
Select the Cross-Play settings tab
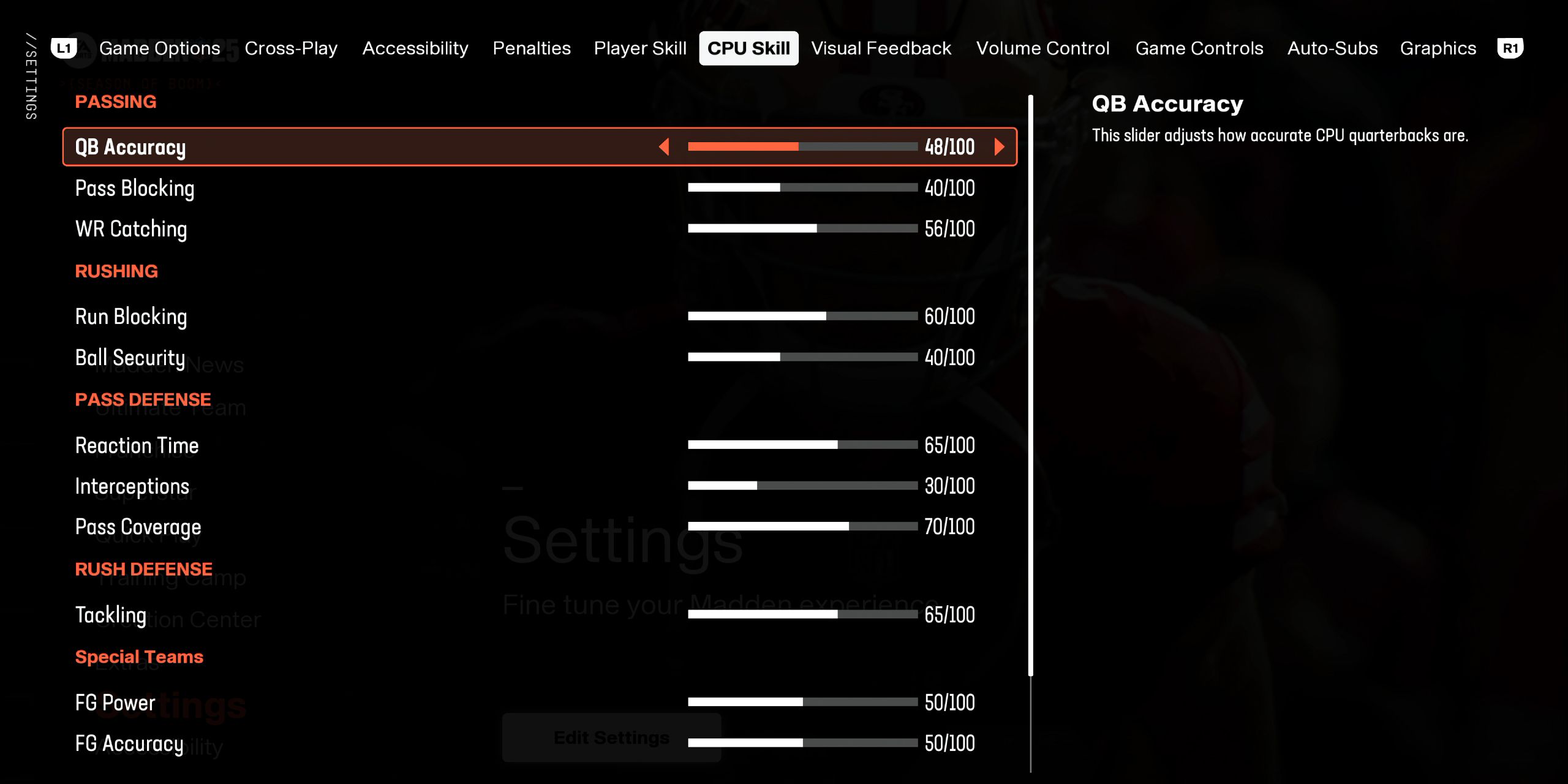(x=291, y=47)
